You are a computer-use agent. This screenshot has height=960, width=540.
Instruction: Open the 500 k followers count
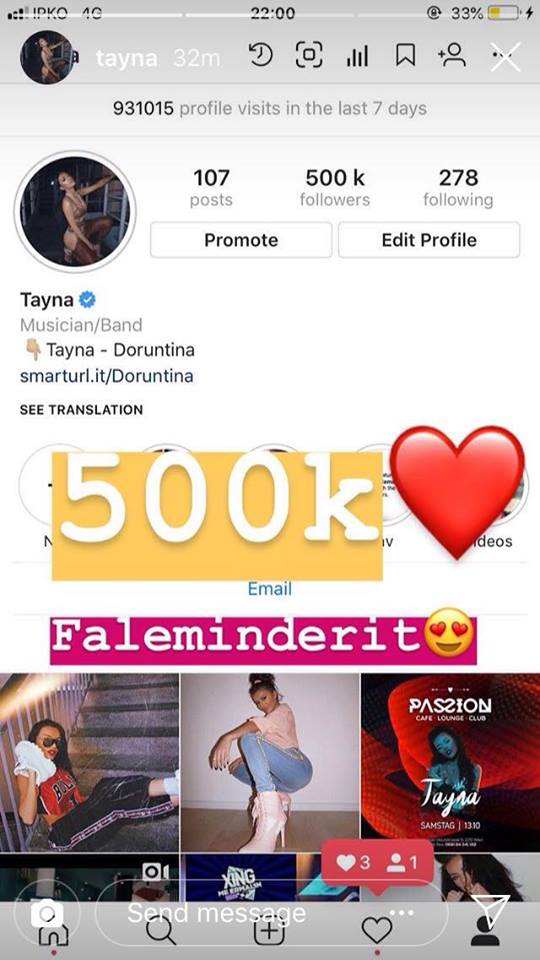[x=335, y=187]
